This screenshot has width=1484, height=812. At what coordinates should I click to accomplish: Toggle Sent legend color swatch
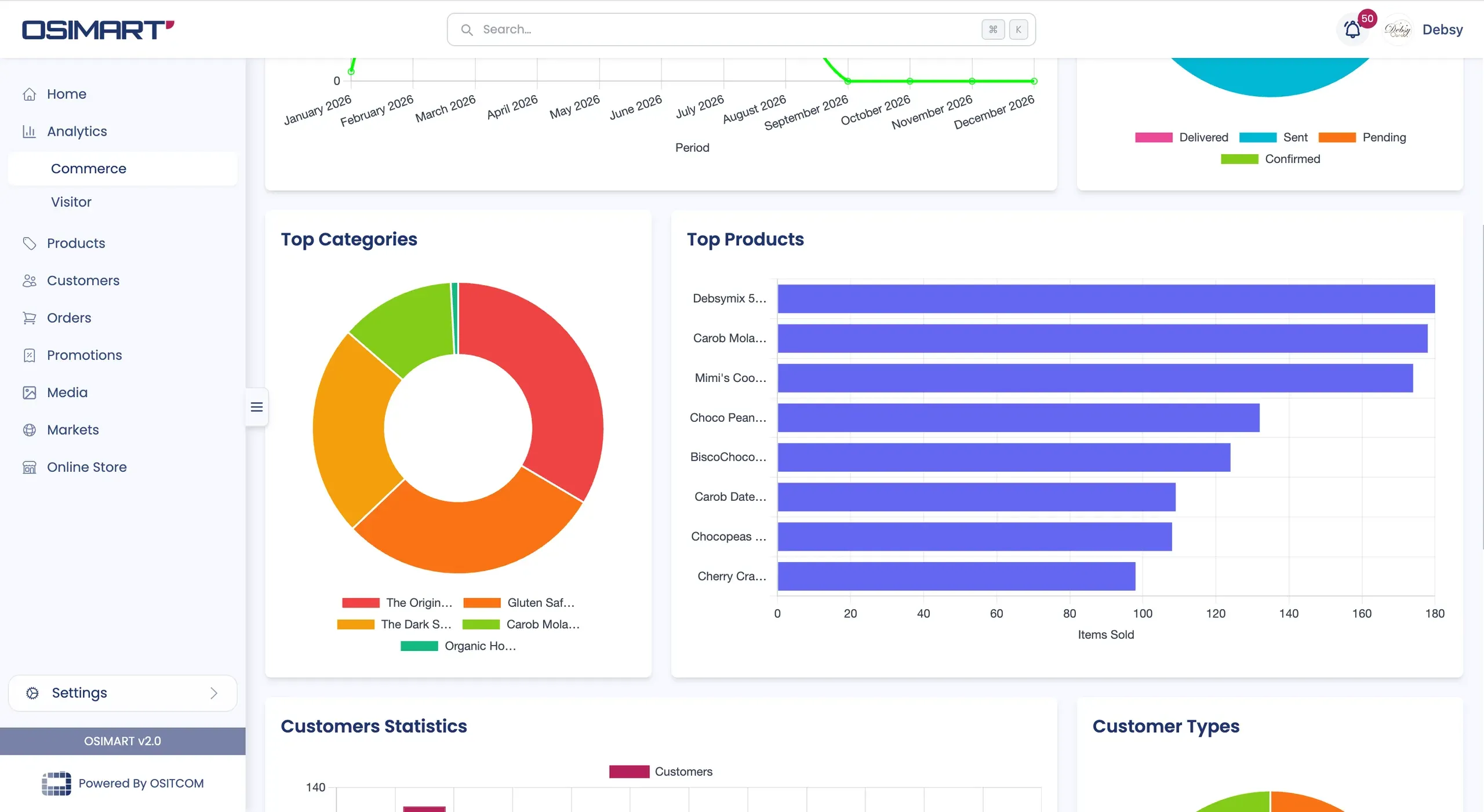click(x=1258, y=137)
